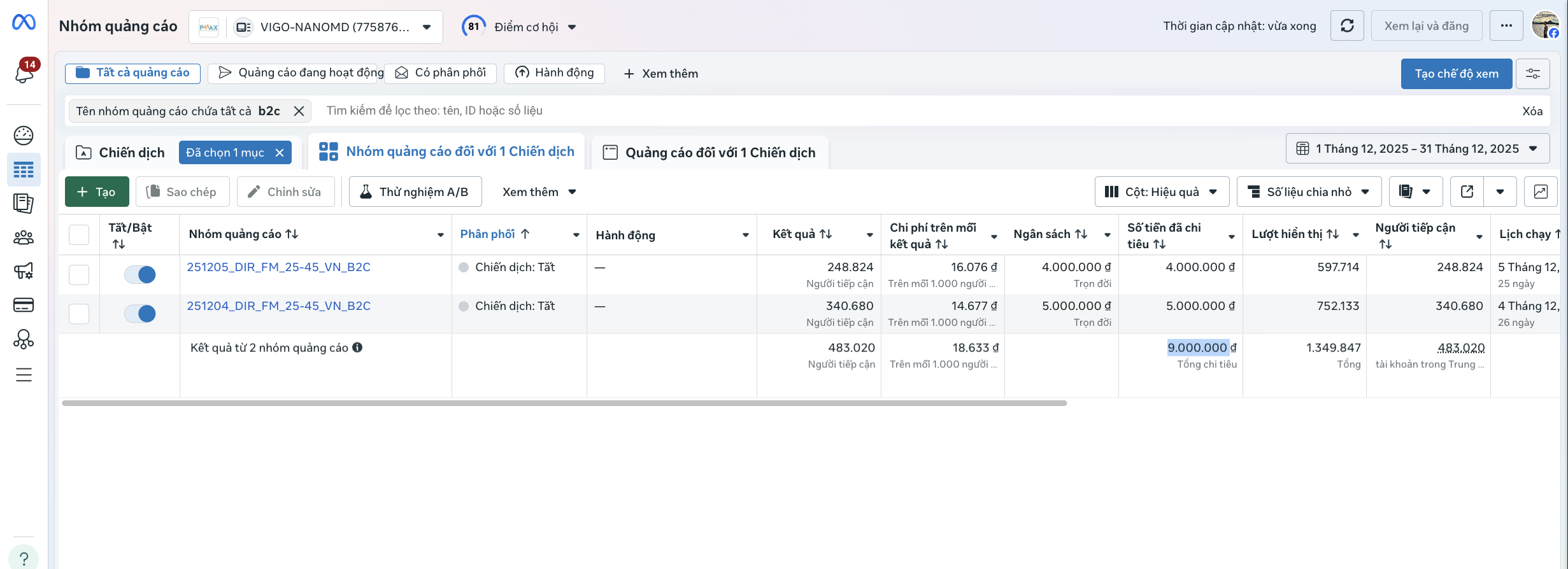The width and height of the screenshot is (1568, 569).
Task: Expand the Cột: Hiệu quả columns dropdown
Action: tap(1162, 192)
